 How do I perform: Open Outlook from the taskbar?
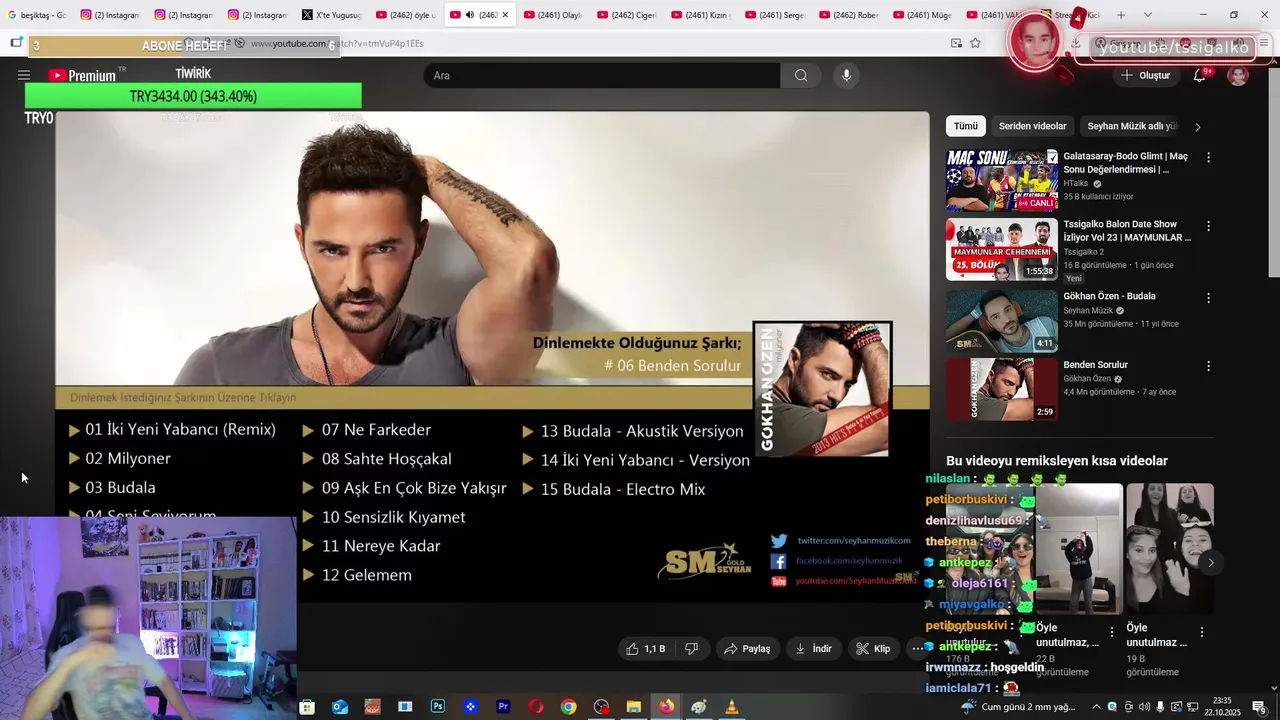point(340,707)
